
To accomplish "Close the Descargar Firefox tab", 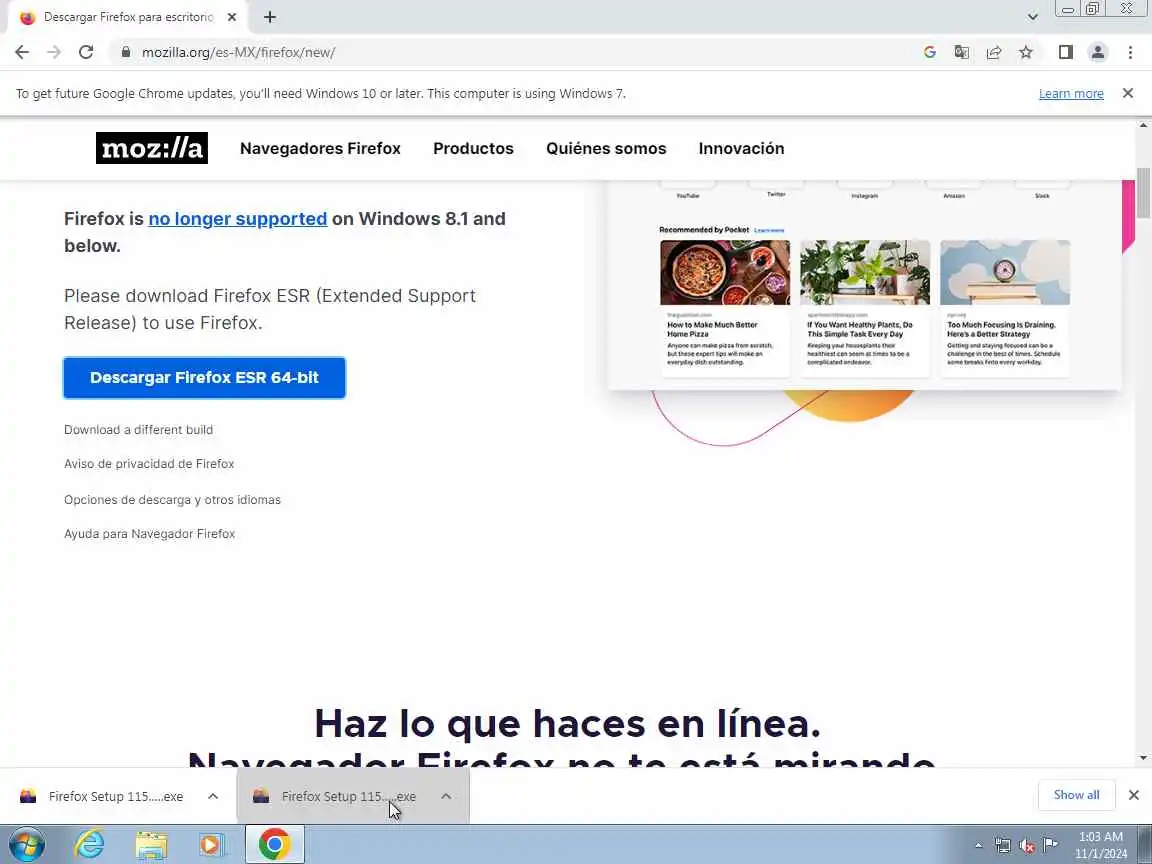I will coord(231,17).
